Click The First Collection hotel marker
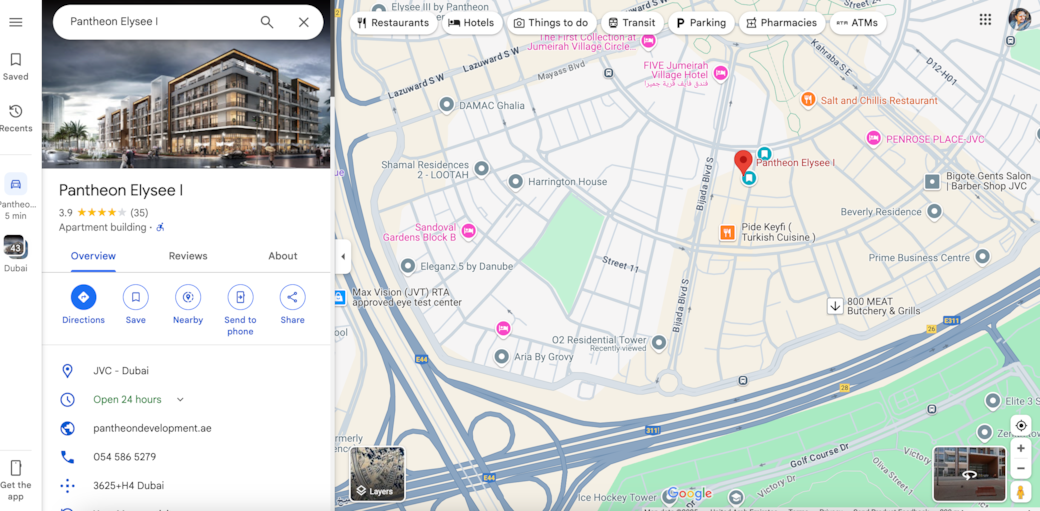This screenshot has width=1040, height=511. [x=649, y=41]
